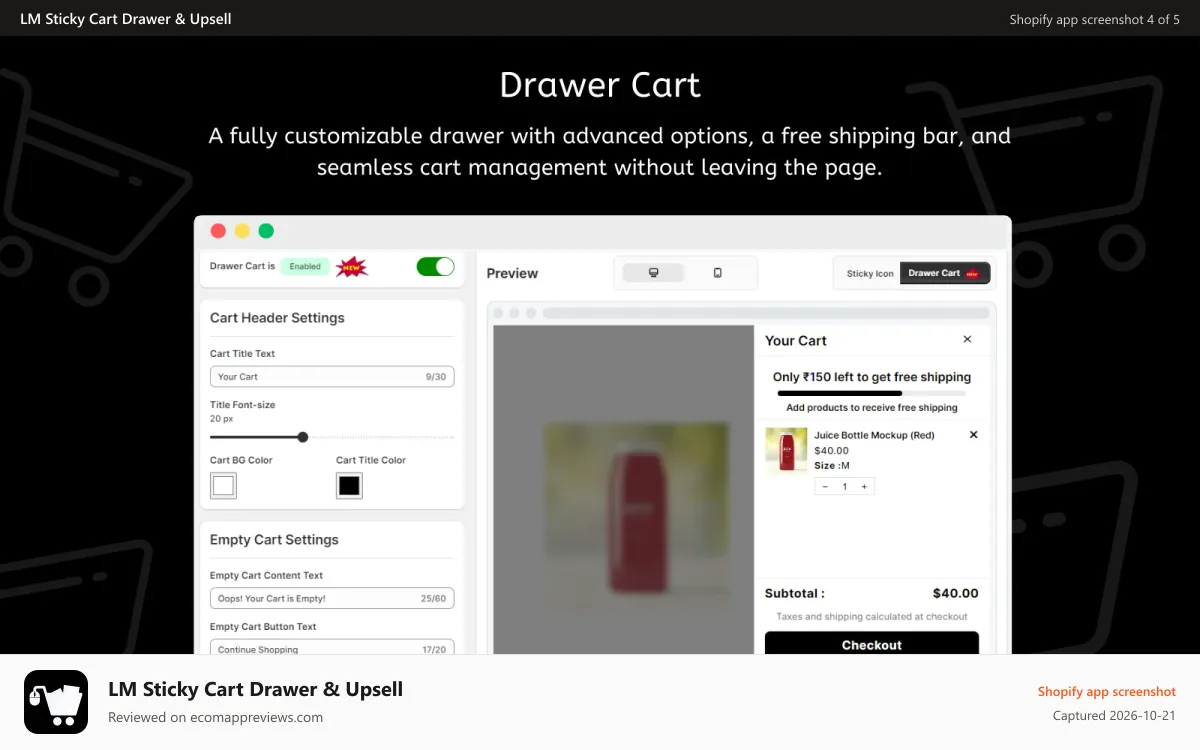This screenshot has height=750, width=1200.
Task: Click the Size :M variant text
Action: pos(832,465)
